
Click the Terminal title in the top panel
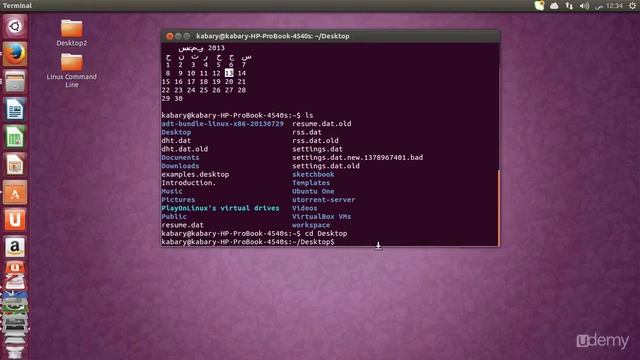point(17,6)
